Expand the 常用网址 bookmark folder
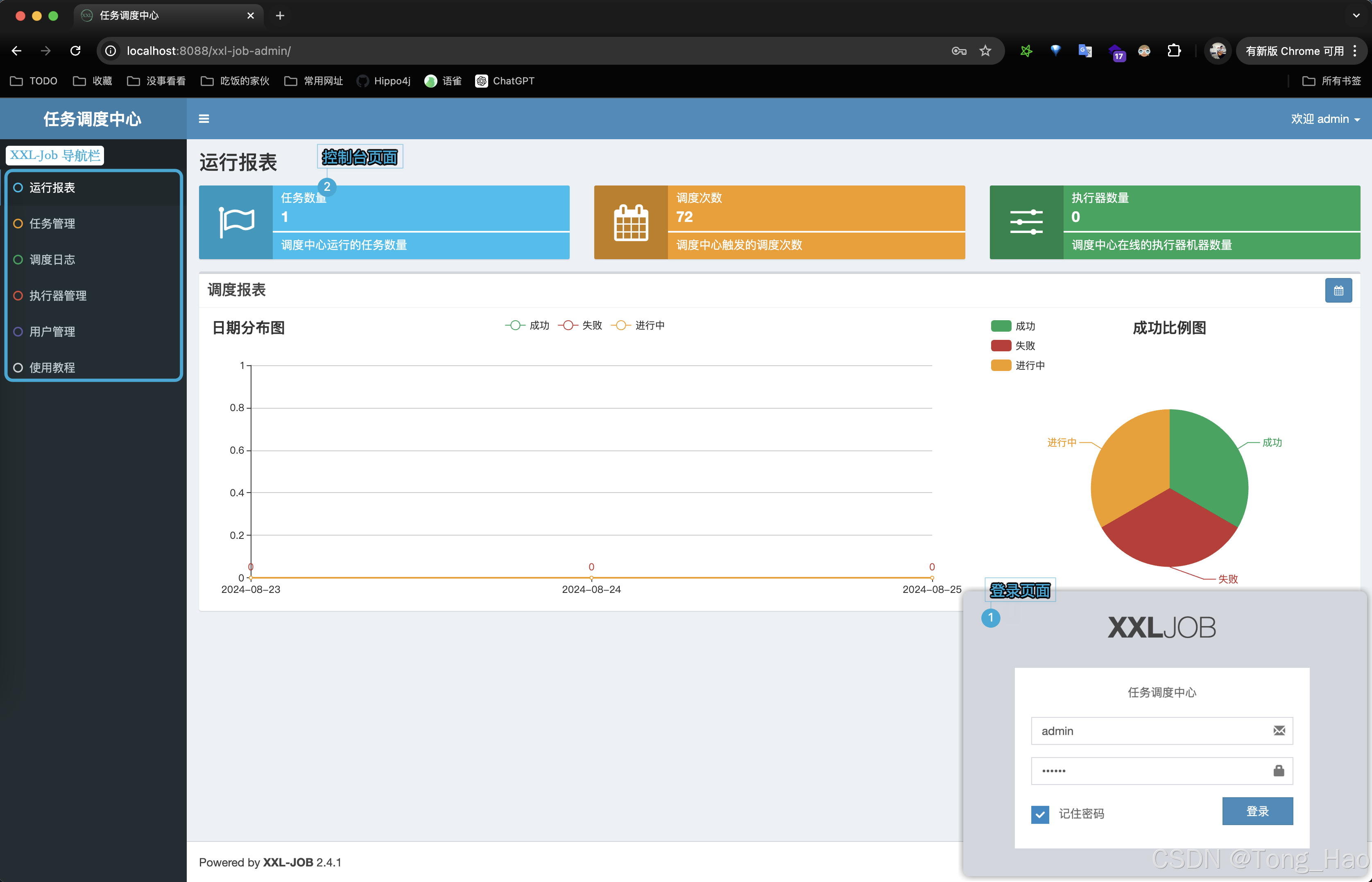The height and width of the screenshot is (882, 1372). 313,81
